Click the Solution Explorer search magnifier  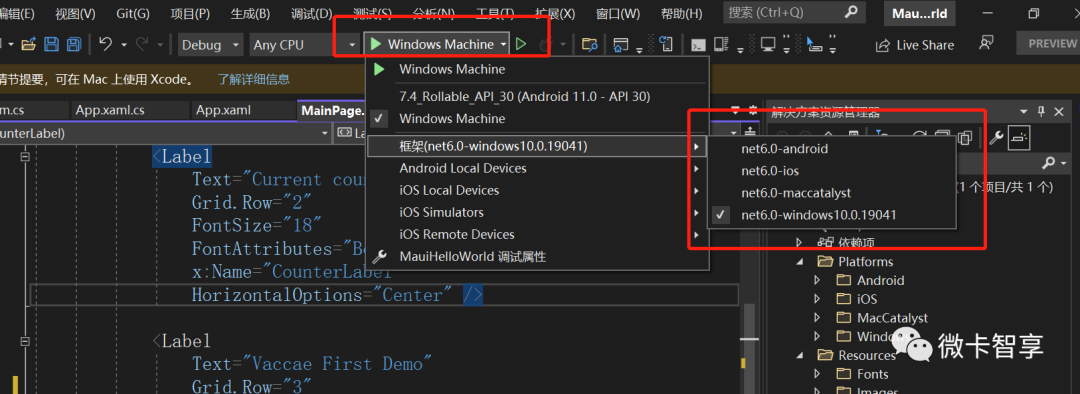(x=1048, y=164)
